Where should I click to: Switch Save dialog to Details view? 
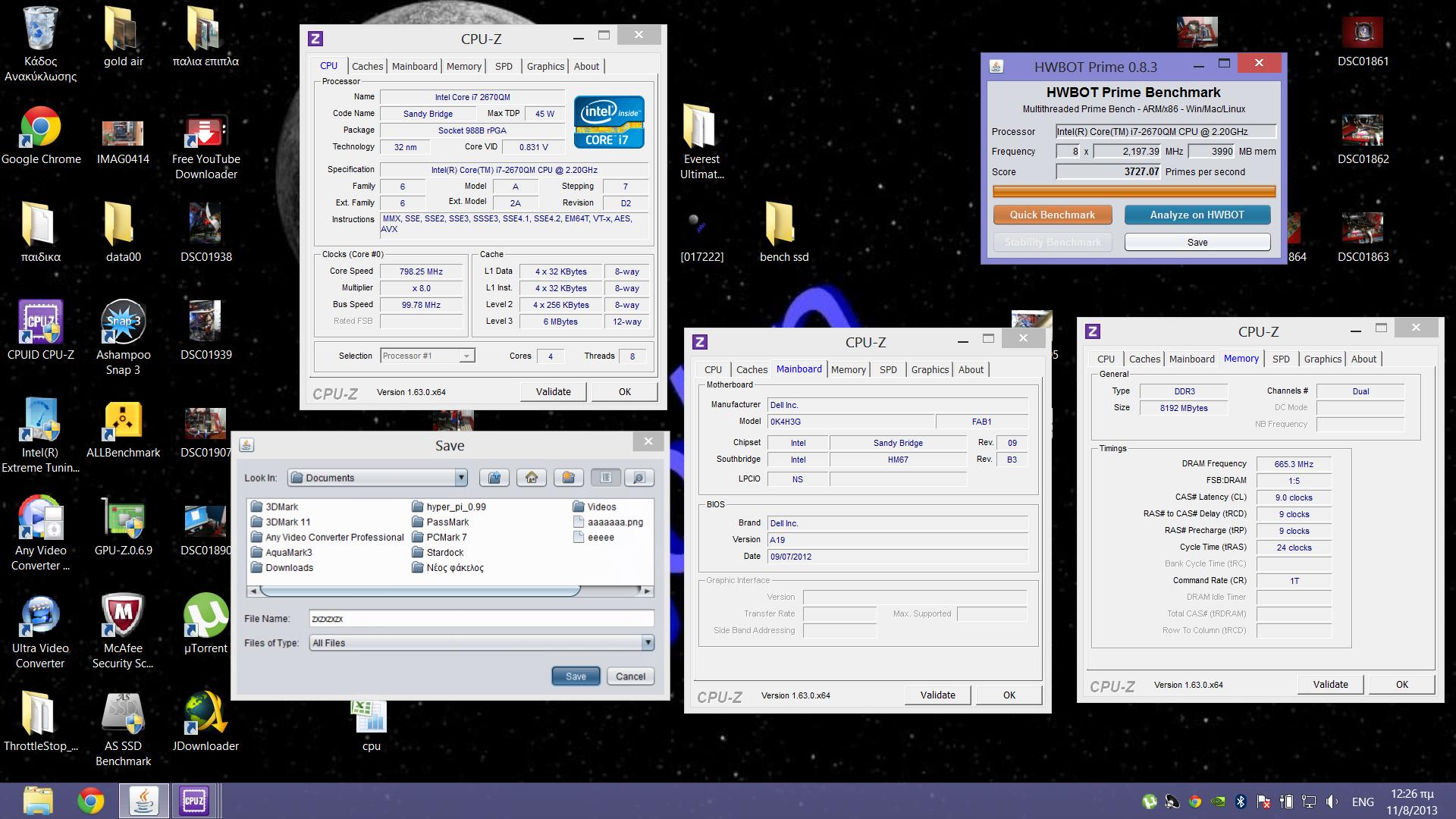[639, 477]
